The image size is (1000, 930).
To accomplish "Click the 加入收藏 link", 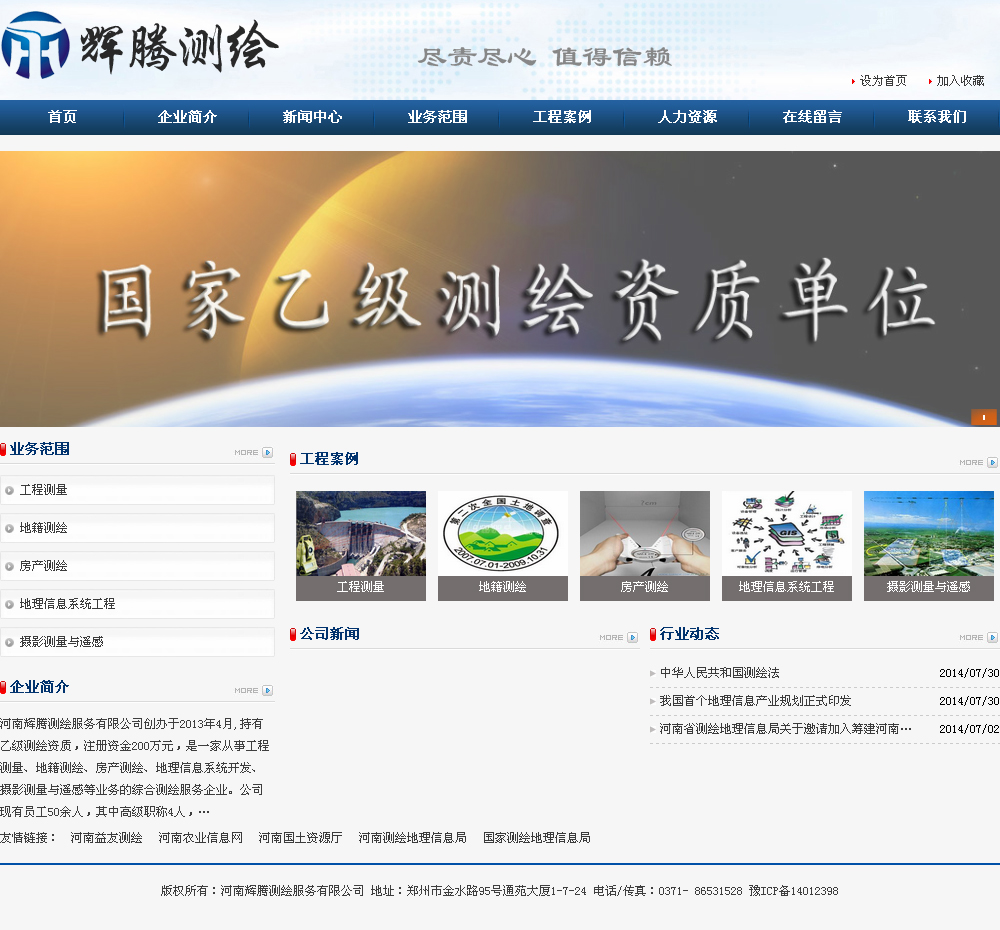I will pyautogui.click(x=960, y=81).
